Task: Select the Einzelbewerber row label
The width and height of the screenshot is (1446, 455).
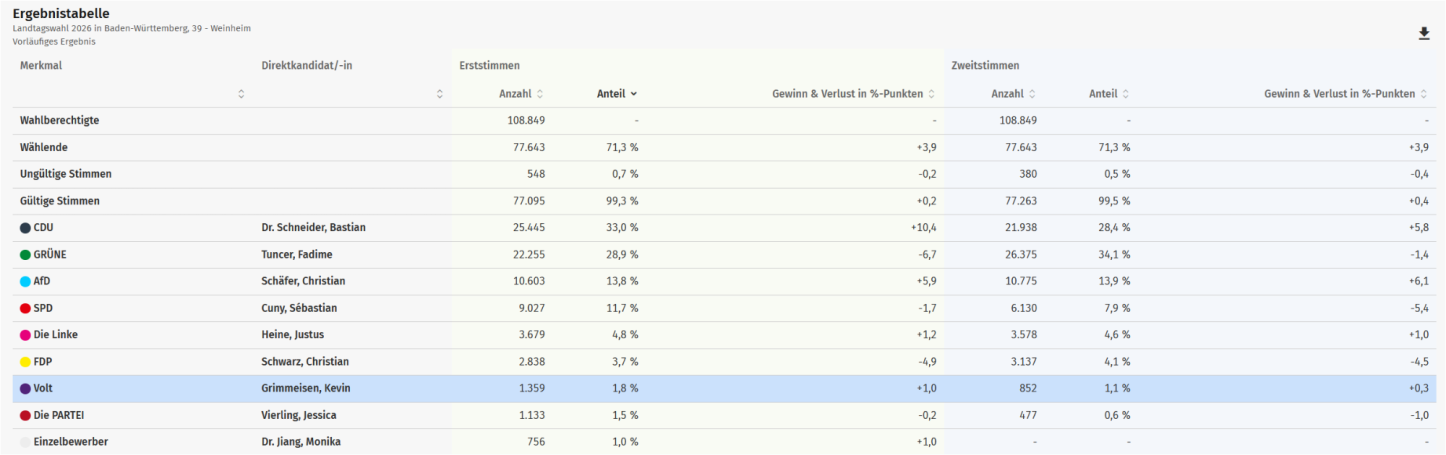Action: coord(70,442)
